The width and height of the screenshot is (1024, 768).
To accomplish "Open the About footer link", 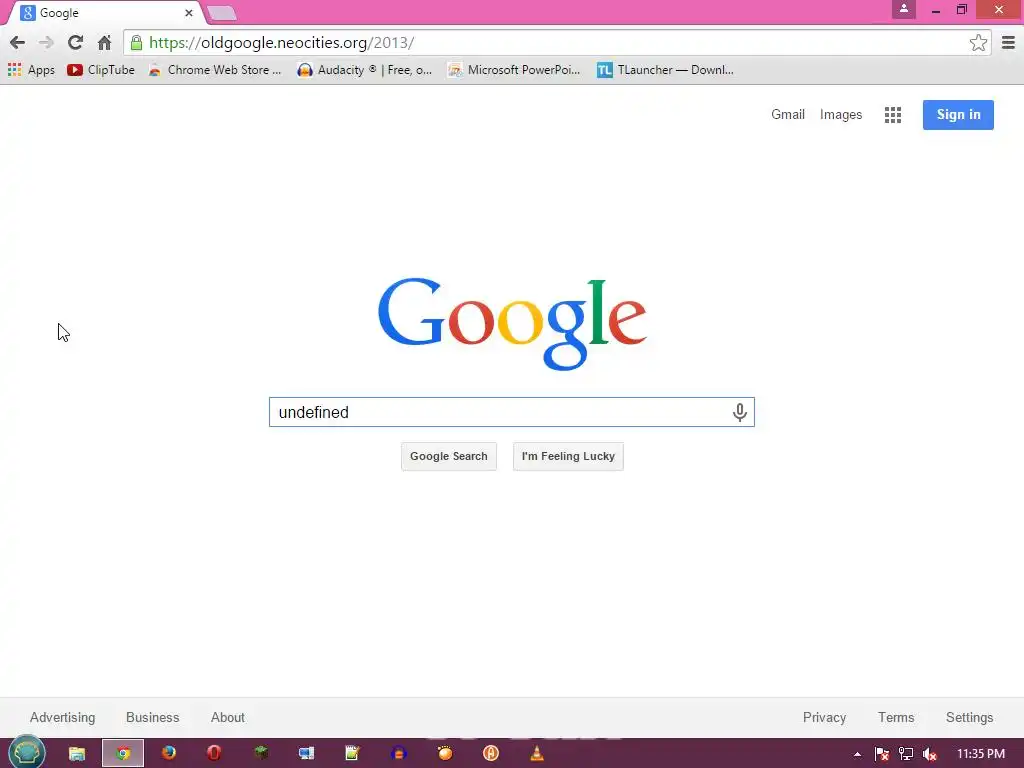I will tap(227, 717).
